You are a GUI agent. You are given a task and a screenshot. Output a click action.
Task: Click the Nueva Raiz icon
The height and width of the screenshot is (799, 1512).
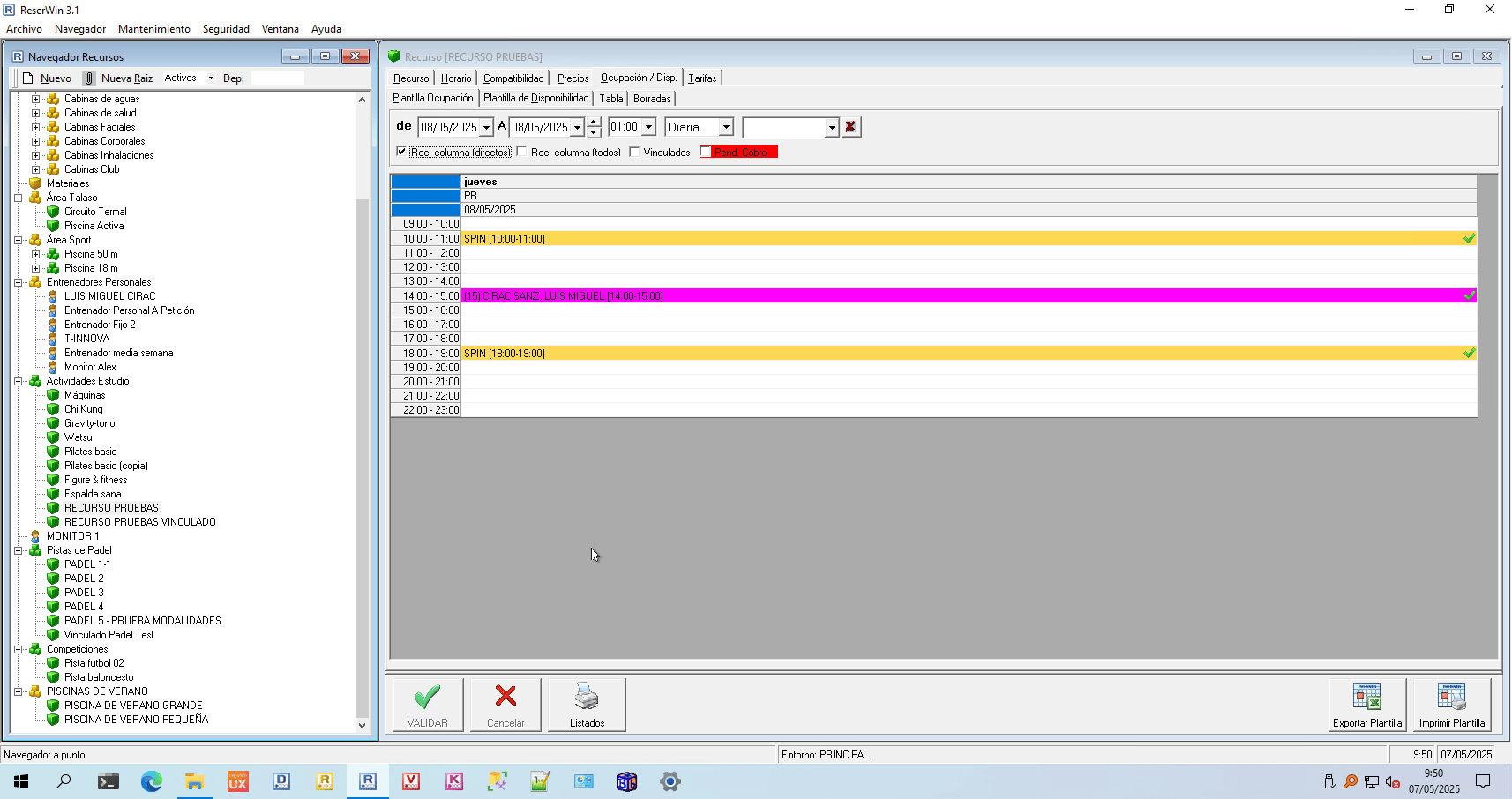coord(89,78)
